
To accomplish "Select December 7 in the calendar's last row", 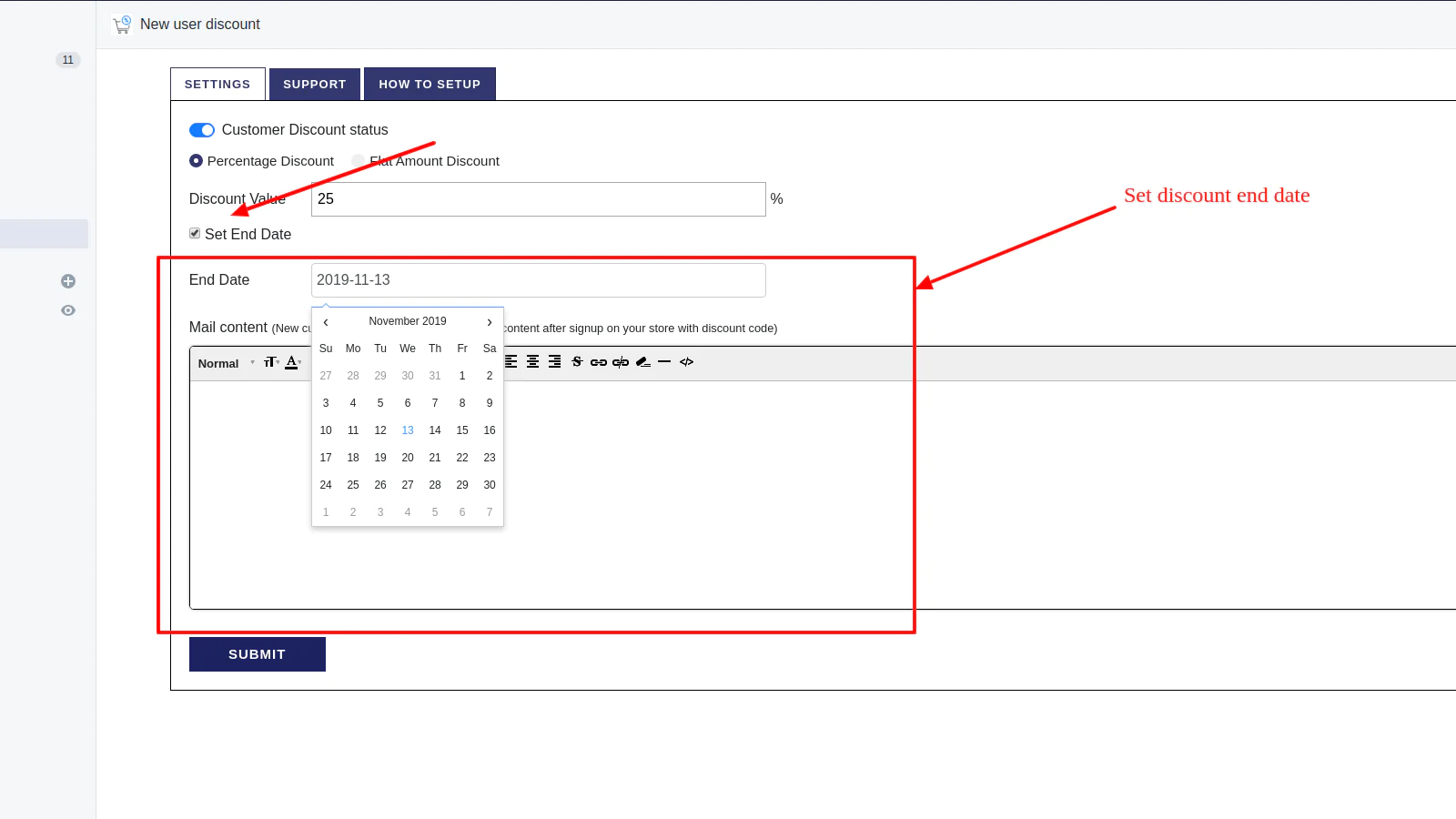I will click(x=490, y=512).
